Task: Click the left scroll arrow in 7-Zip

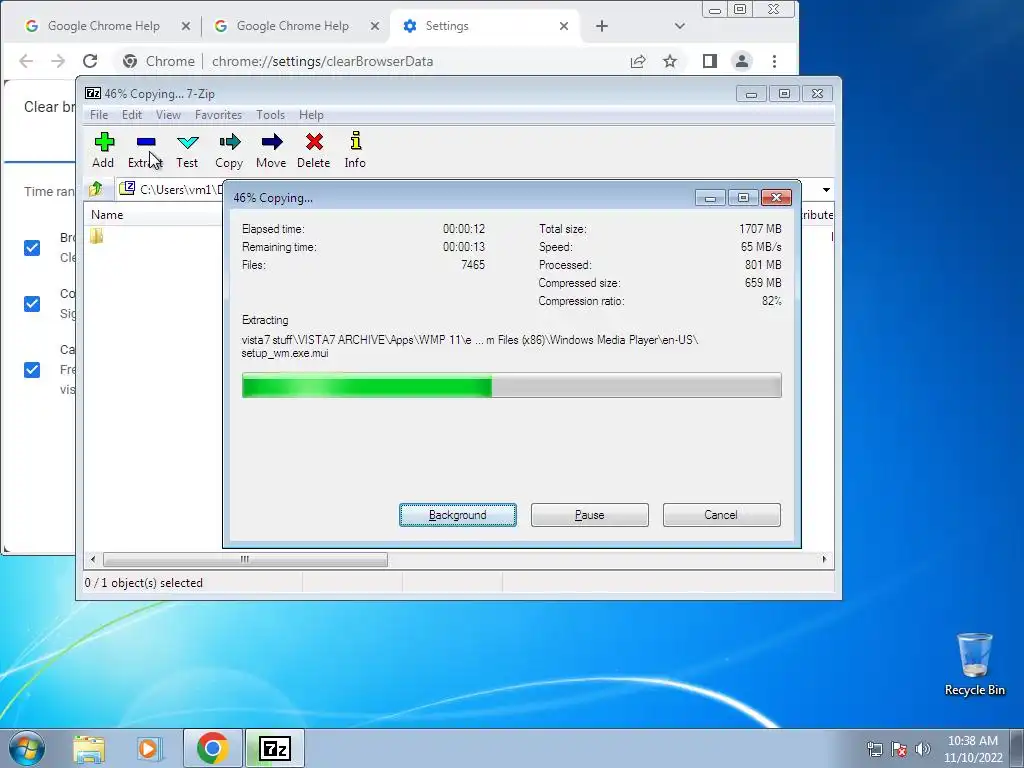Action: click(93, 560)
